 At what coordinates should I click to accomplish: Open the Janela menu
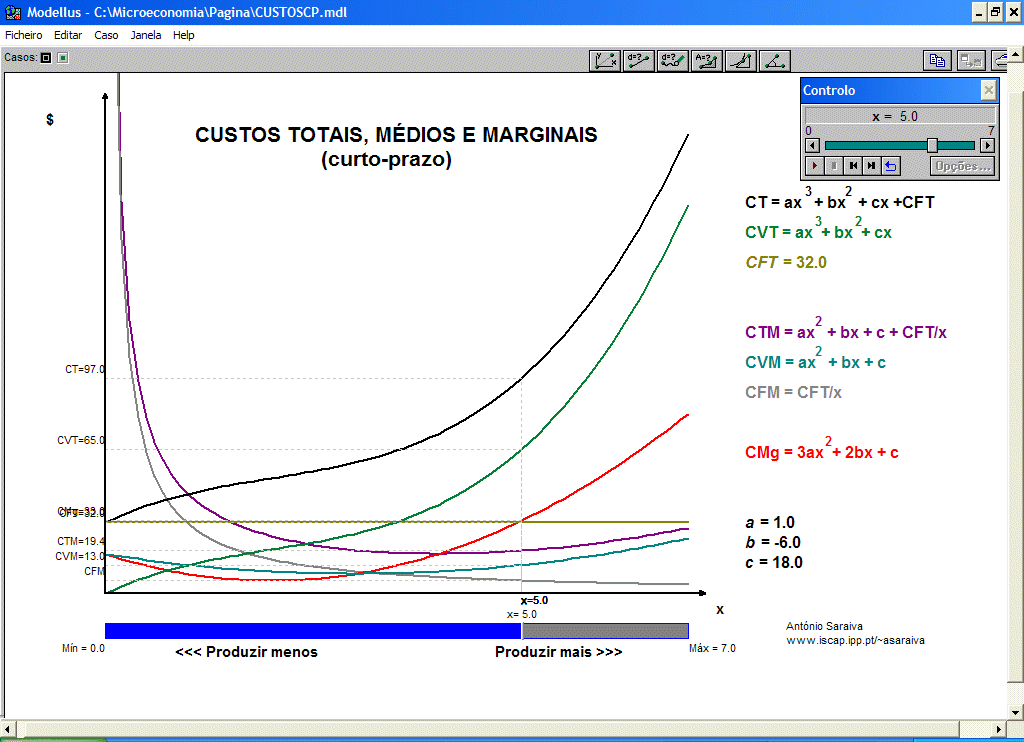pyautogui.click(x=145, y=35)
